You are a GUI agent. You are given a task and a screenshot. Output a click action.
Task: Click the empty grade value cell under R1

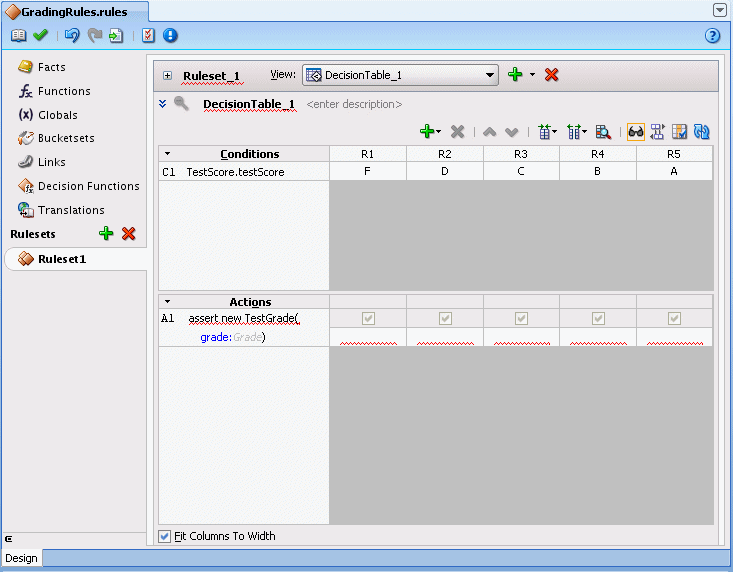click(x=367, y=337)
